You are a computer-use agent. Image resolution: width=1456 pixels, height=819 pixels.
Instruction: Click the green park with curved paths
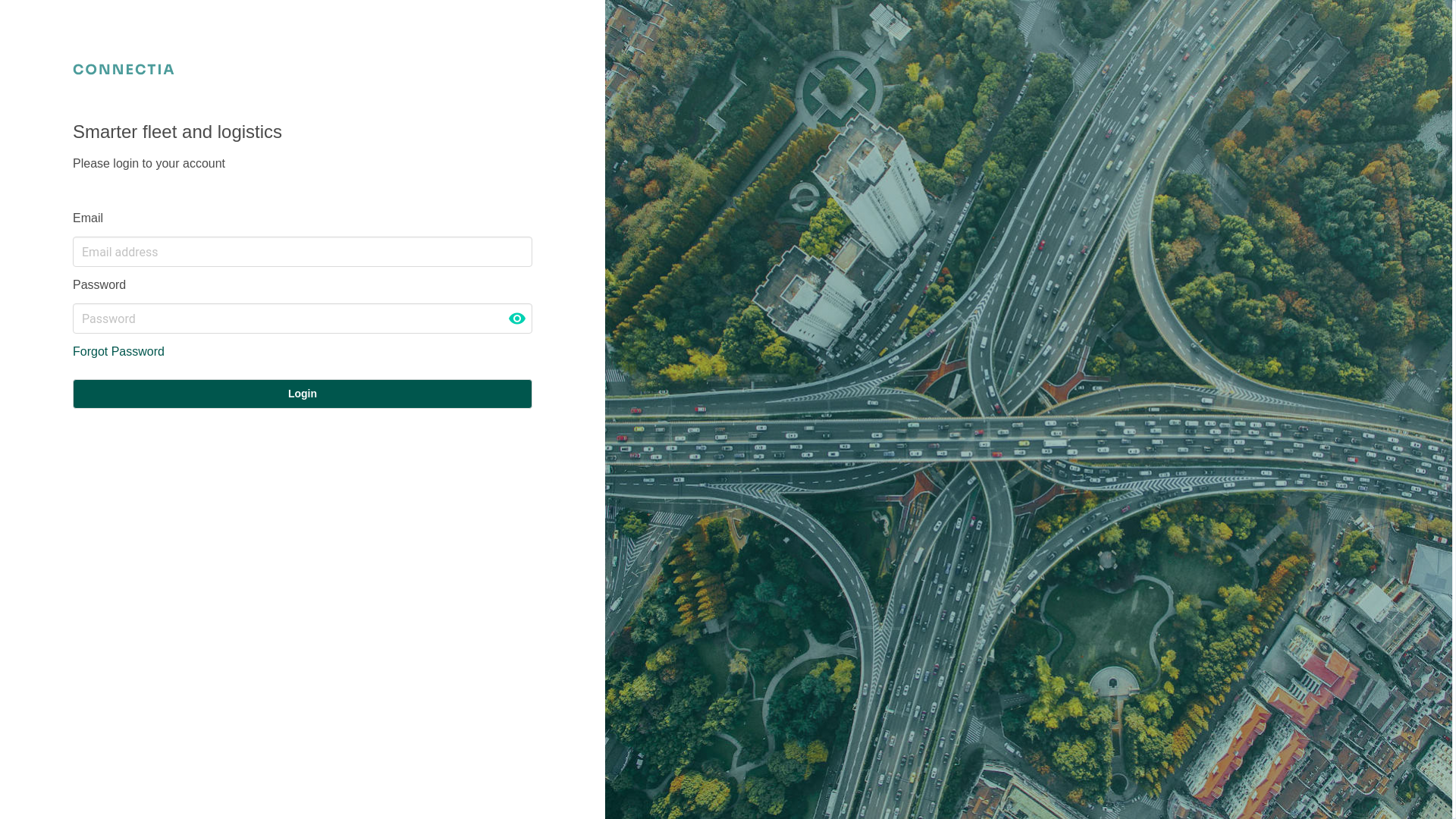[x=1107, y=622]
